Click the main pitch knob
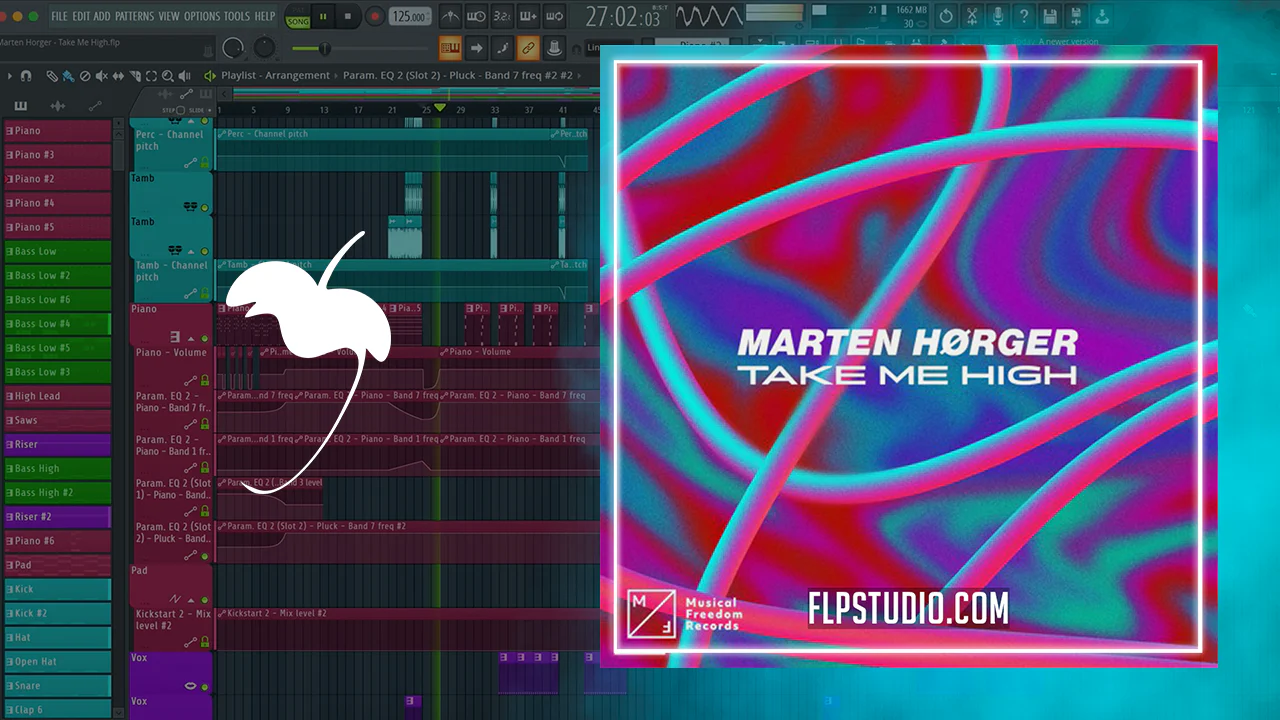Image resolution: width=1280 pixels, height=720 pixels. click(265, 48)
